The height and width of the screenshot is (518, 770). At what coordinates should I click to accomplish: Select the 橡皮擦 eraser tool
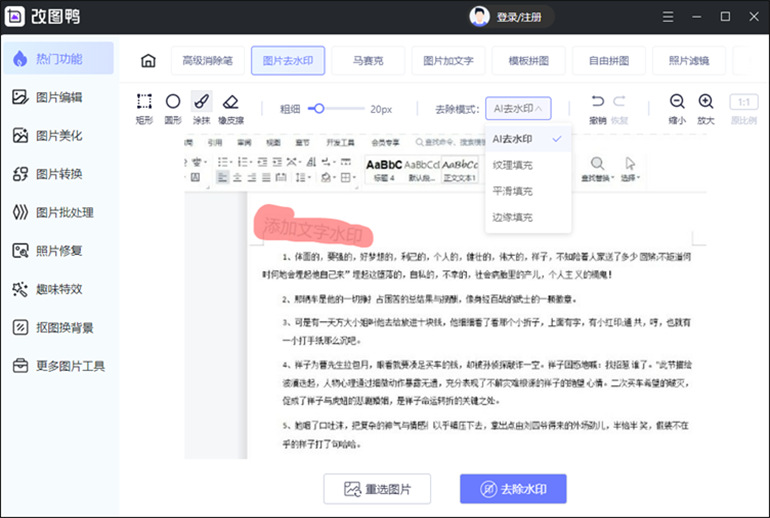click(x=230, y=102)
